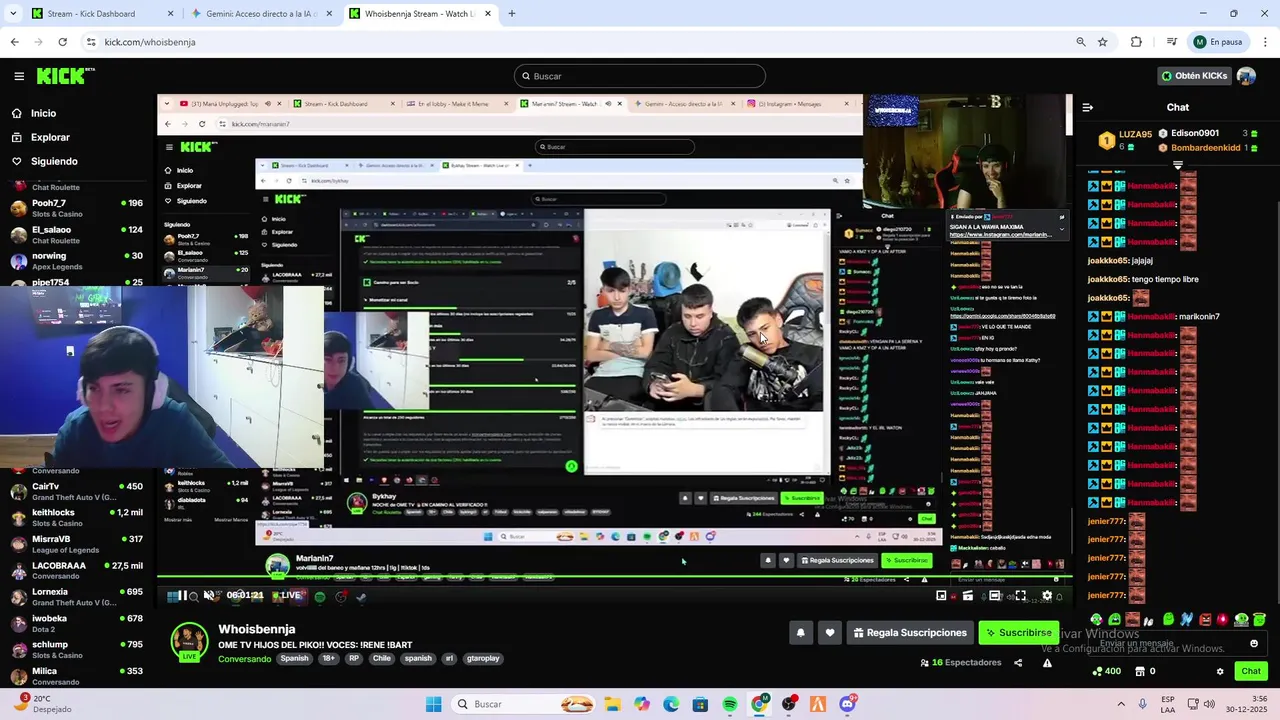
Task: Open KICKs balance showing 400
Action: [1107, 671]
